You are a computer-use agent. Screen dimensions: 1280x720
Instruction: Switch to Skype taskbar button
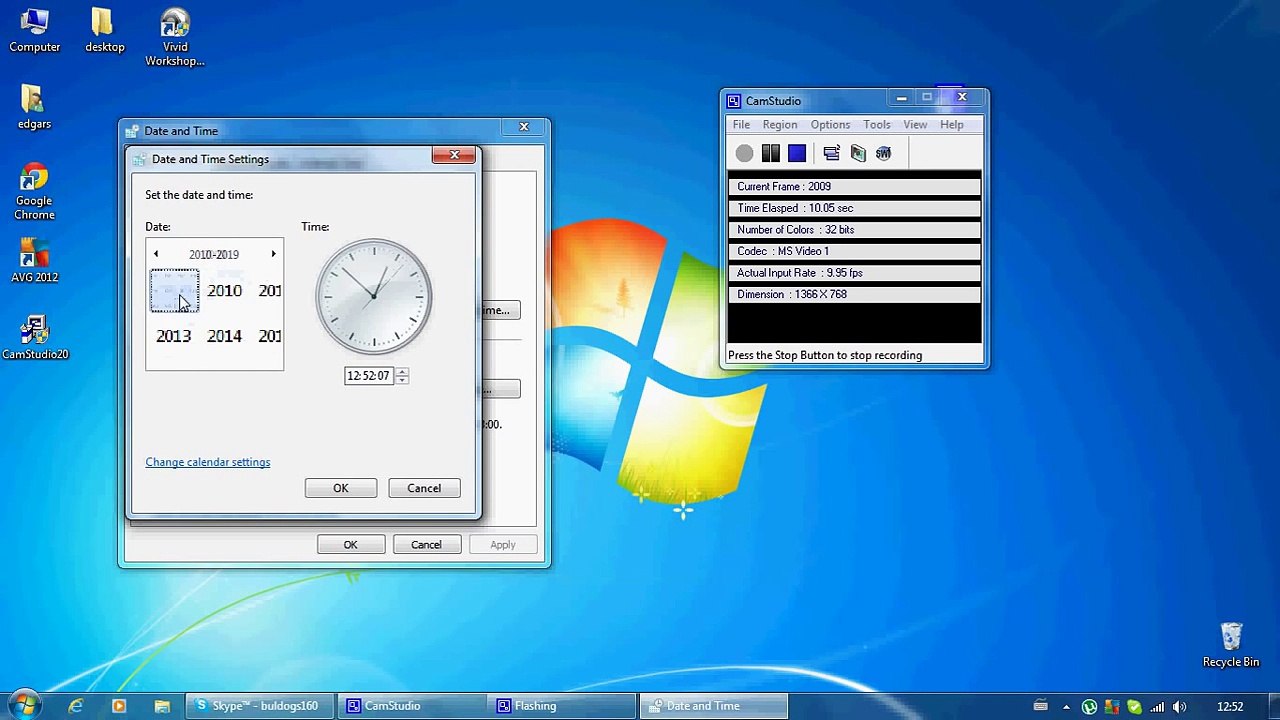(258, 706)
